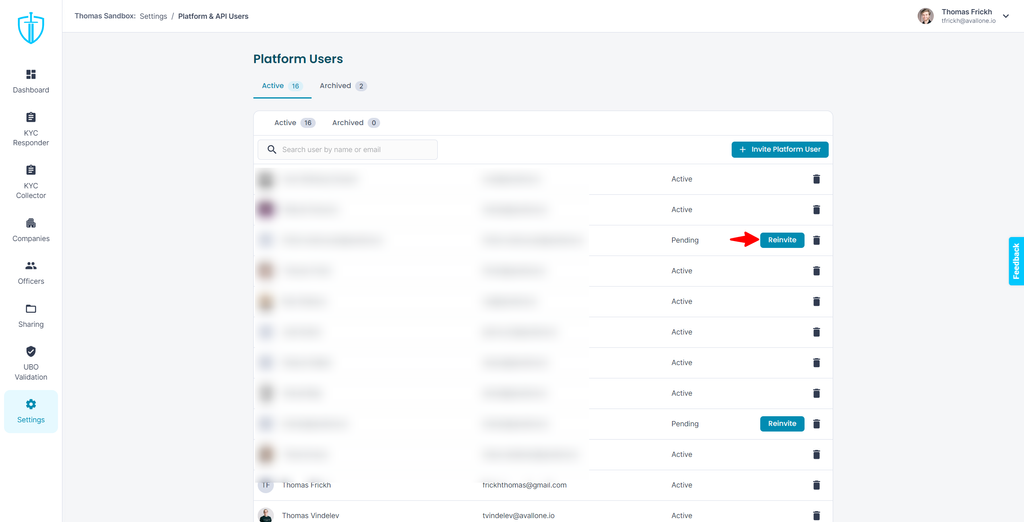Click tfrickh@avallone.io in the header
This screenshot has height=522, width=1024.
point(968,21)
